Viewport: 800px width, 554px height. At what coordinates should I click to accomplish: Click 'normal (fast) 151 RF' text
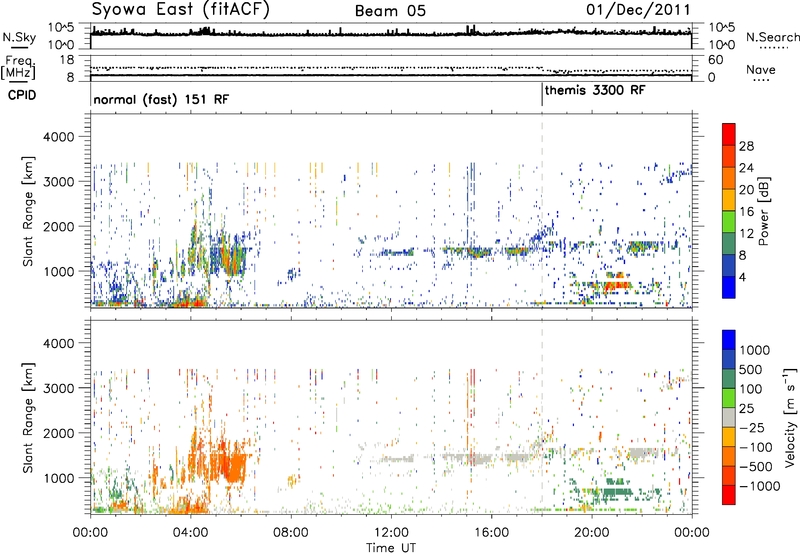[161, 99]
